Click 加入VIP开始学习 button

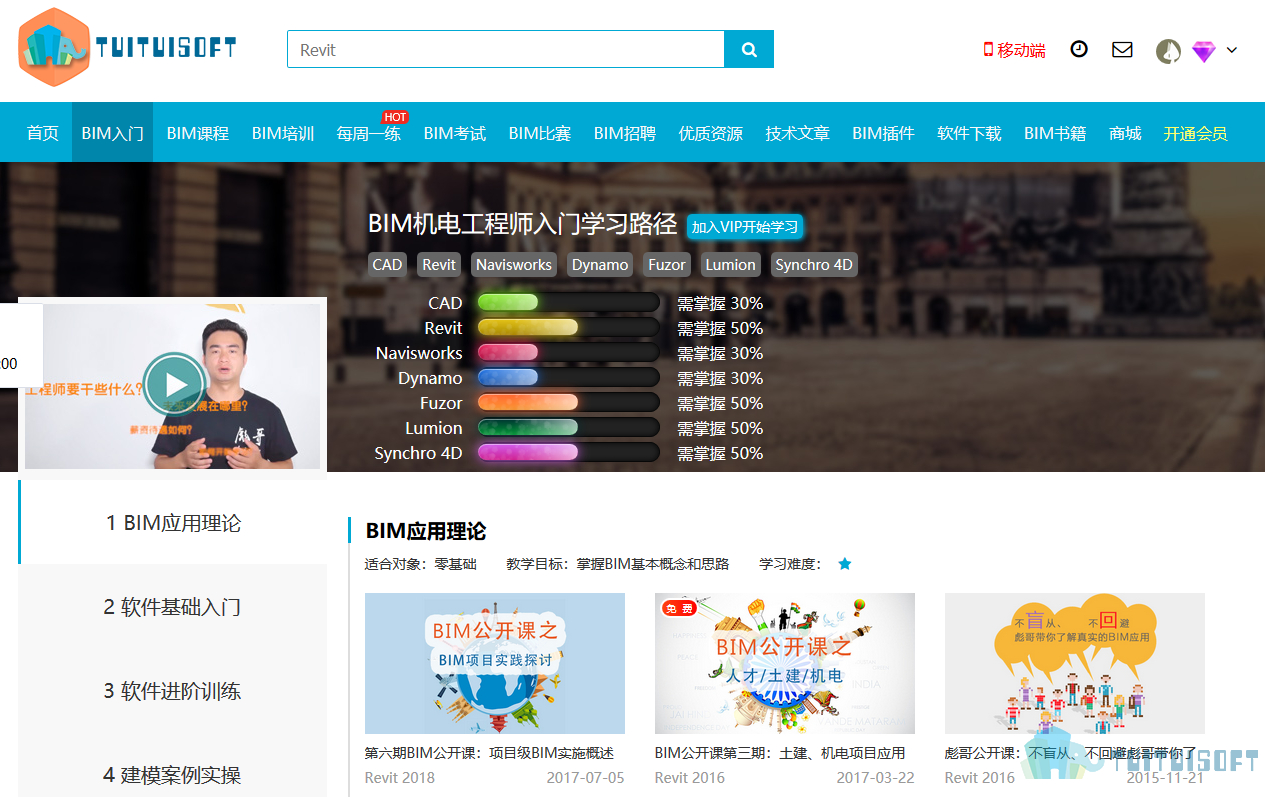745,227
